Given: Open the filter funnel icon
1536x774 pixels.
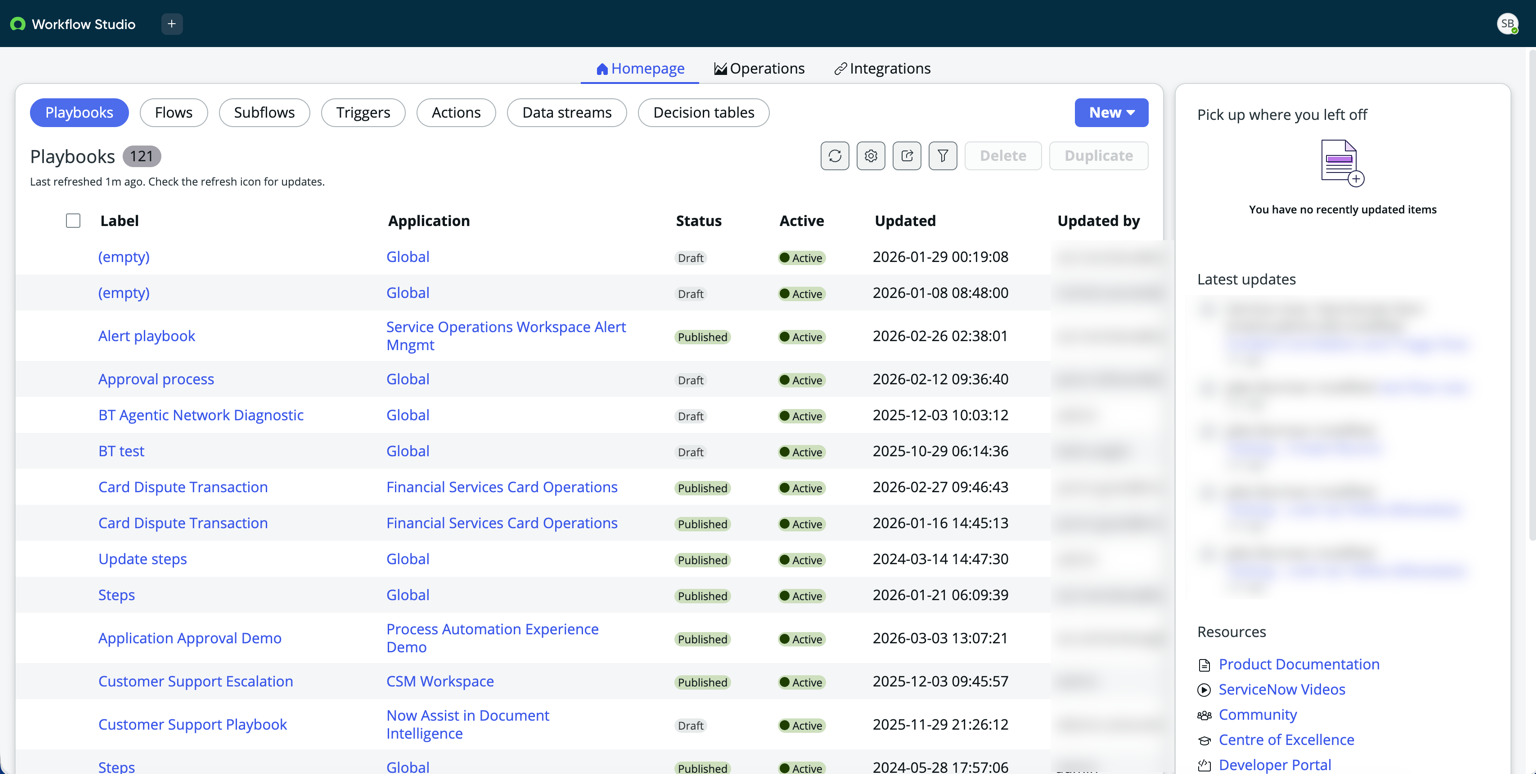Looking at the screenshot, I should pyautogui.click(x=943, y=156).
